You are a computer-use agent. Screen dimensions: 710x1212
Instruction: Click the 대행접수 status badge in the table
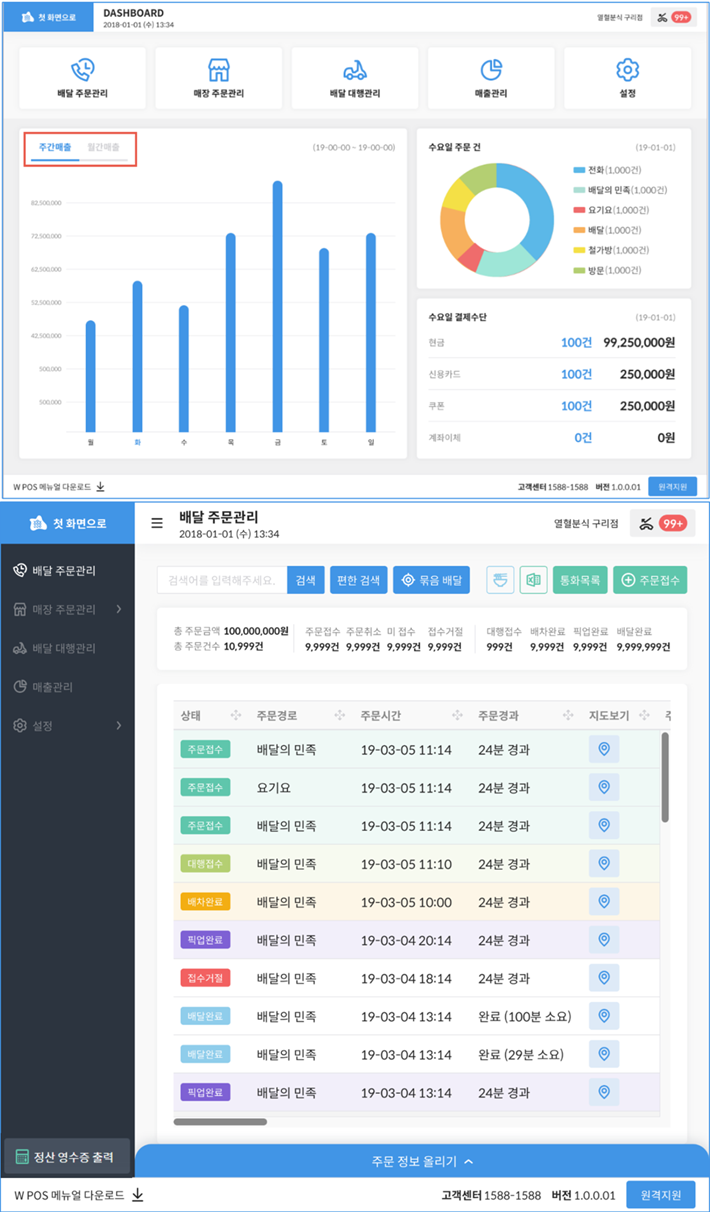click(x=205, y=864)
